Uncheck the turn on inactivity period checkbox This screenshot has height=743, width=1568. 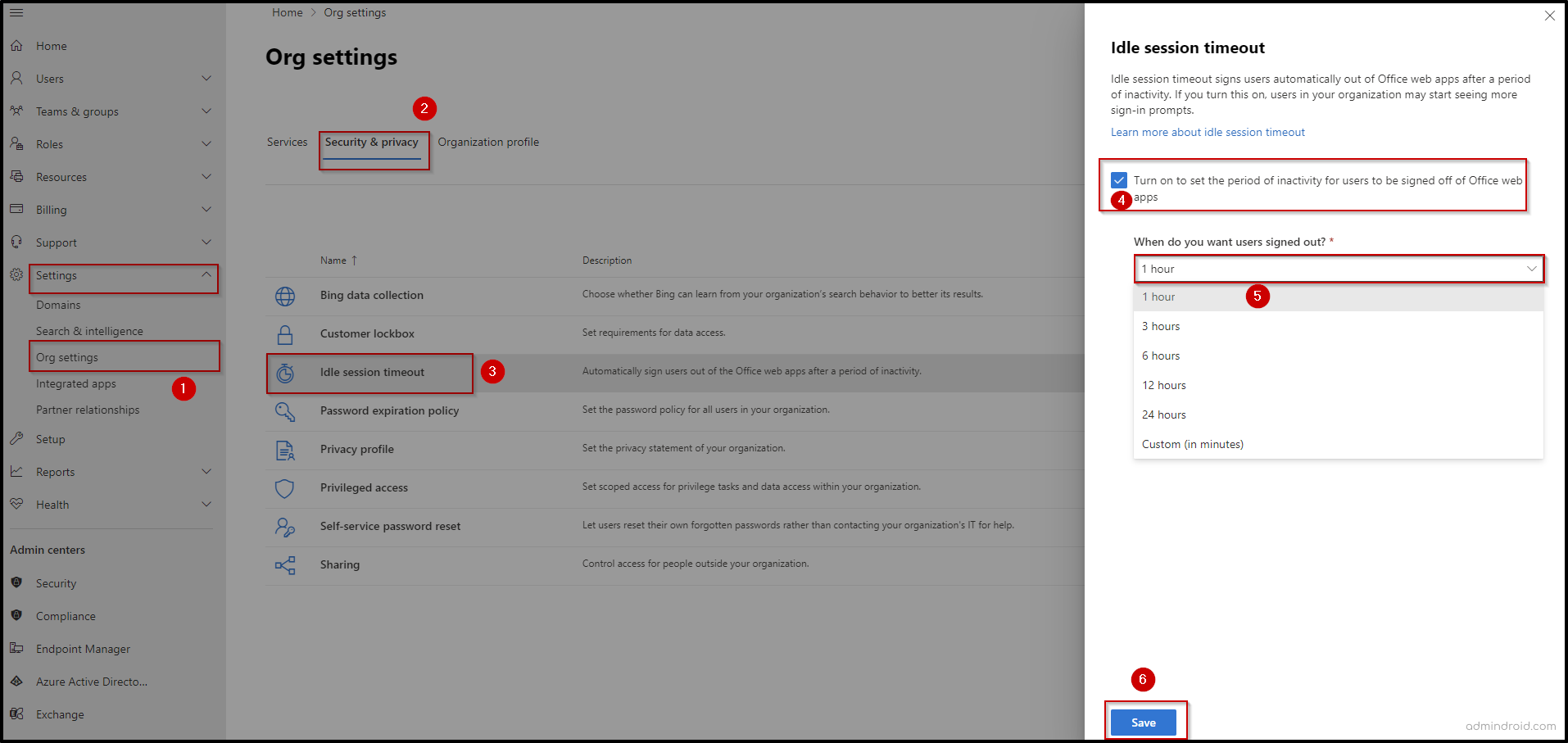pyautogui.click(x=1119, y=179)
